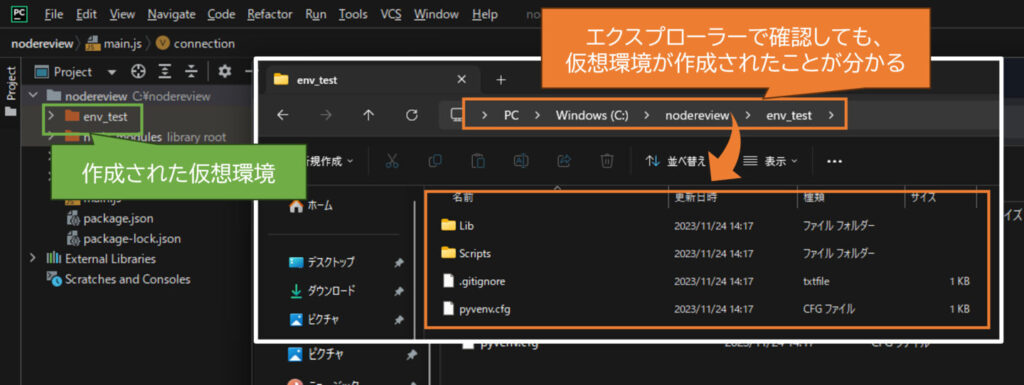The image size is (1024, 385).
Task: Click the Cut scissors icon
Action: (x=392, y=161)
